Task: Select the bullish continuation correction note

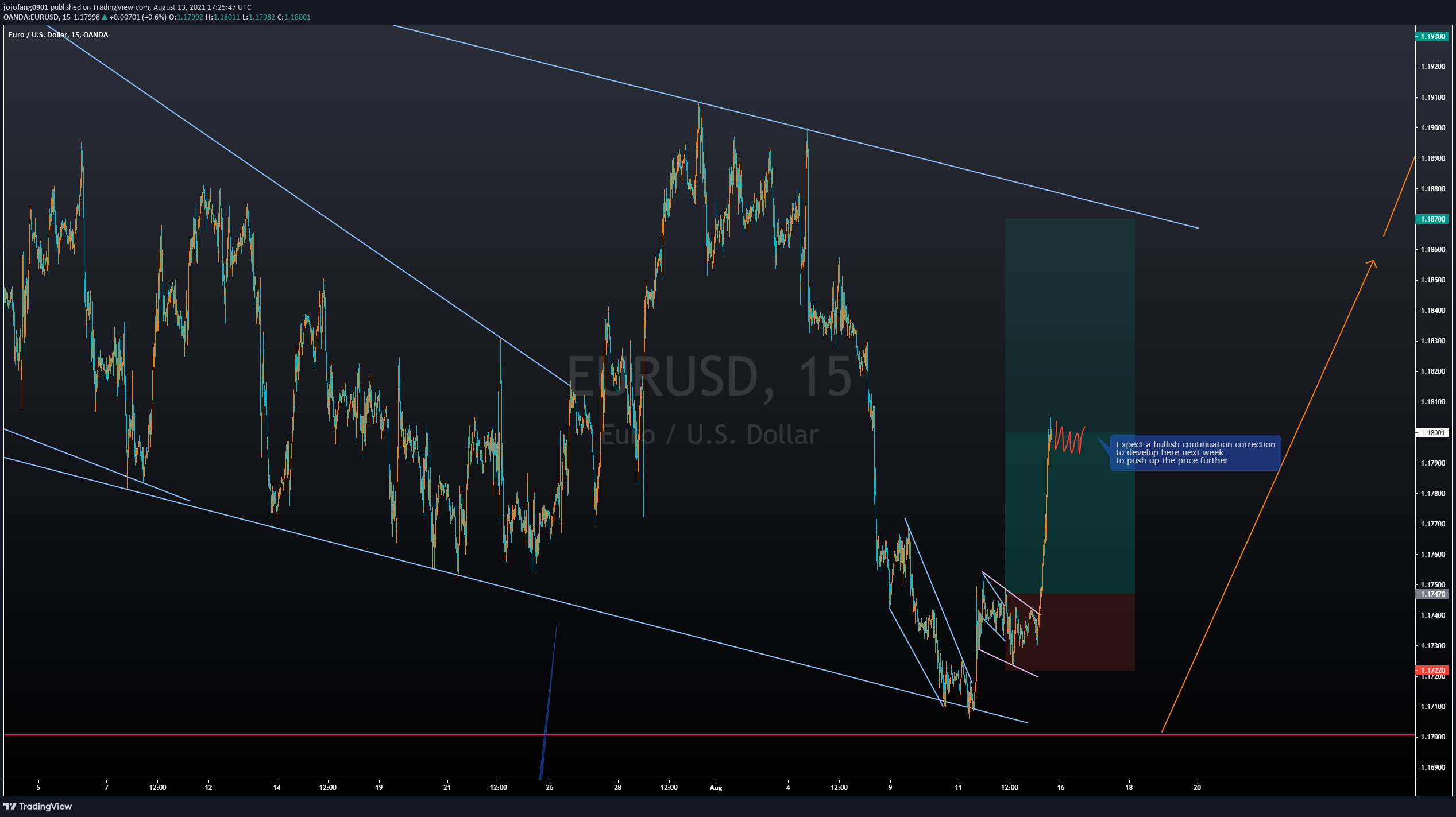Action: coord(1195,452)
